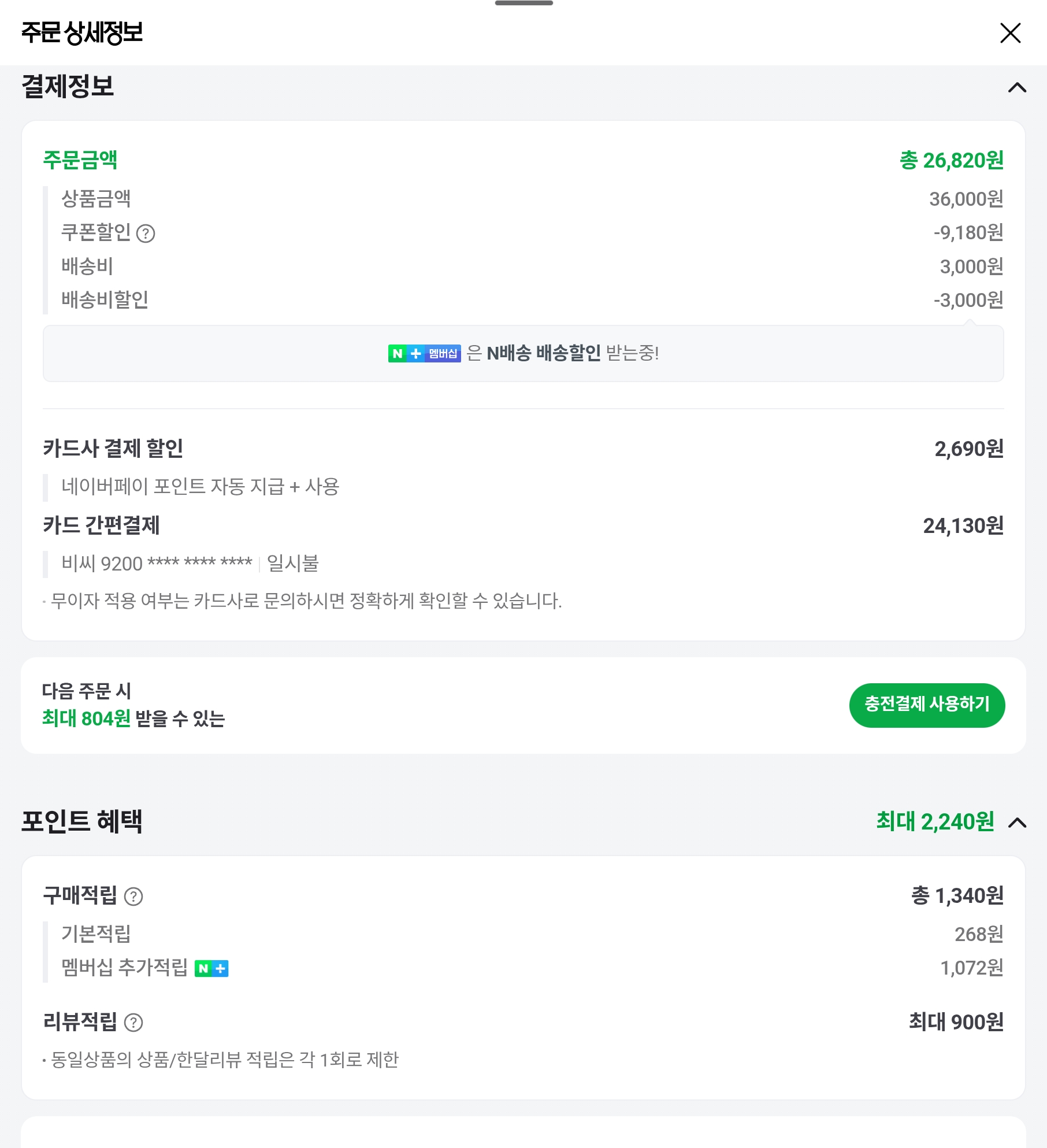Click the 최대 804원 reward text
This screenshot has width=1047, height=1148.
pos(86,719)
